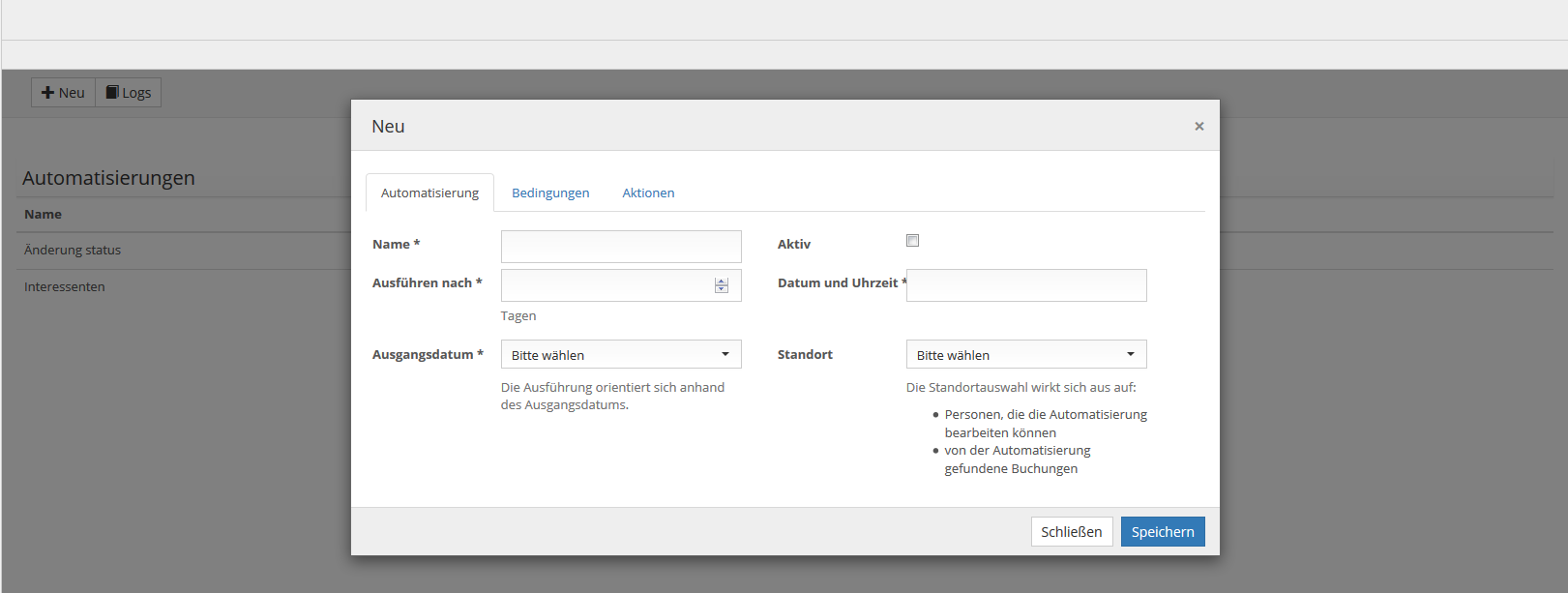Enable the Aktiv checkbox
1568x593 pixels.
coord(912,240)
